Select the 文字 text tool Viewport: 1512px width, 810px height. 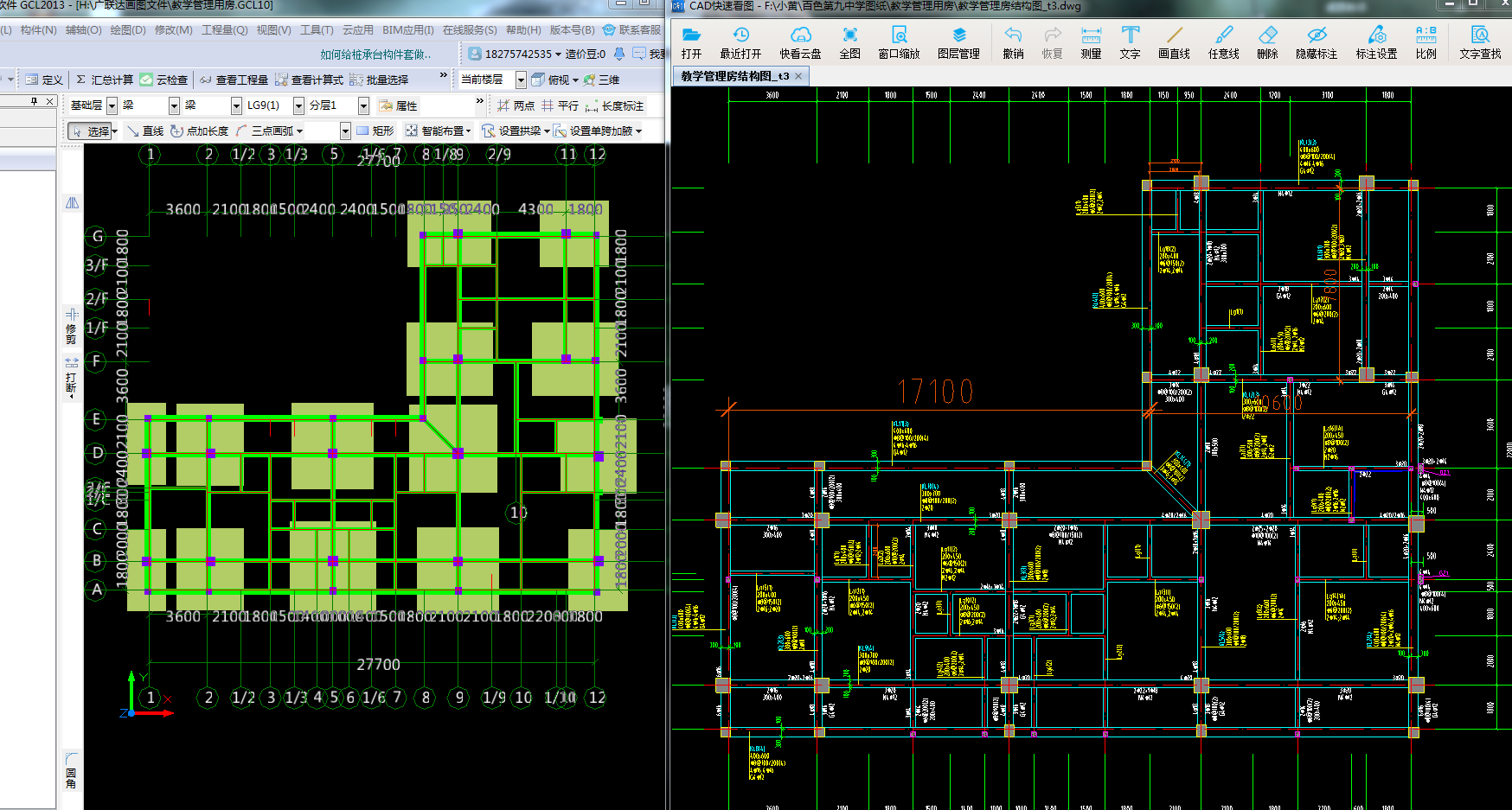pos(1130,42)
